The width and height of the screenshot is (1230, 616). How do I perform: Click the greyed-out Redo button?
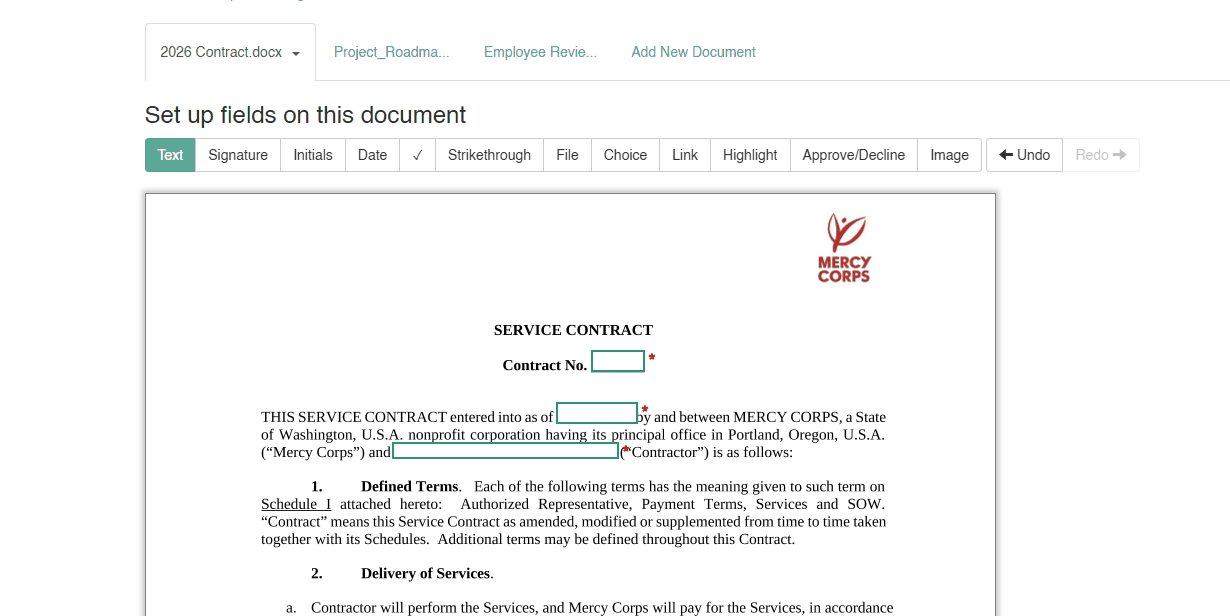(1101, 155)
